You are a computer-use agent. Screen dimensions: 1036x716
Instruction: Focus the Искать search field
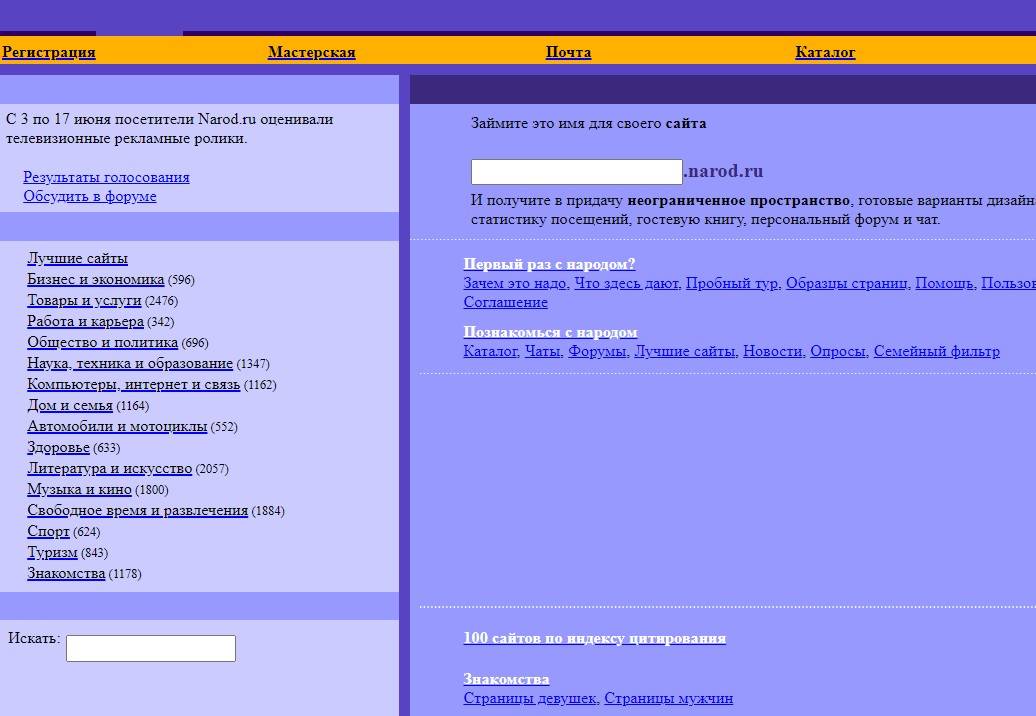pyautogui.click(x=151, y=648)
